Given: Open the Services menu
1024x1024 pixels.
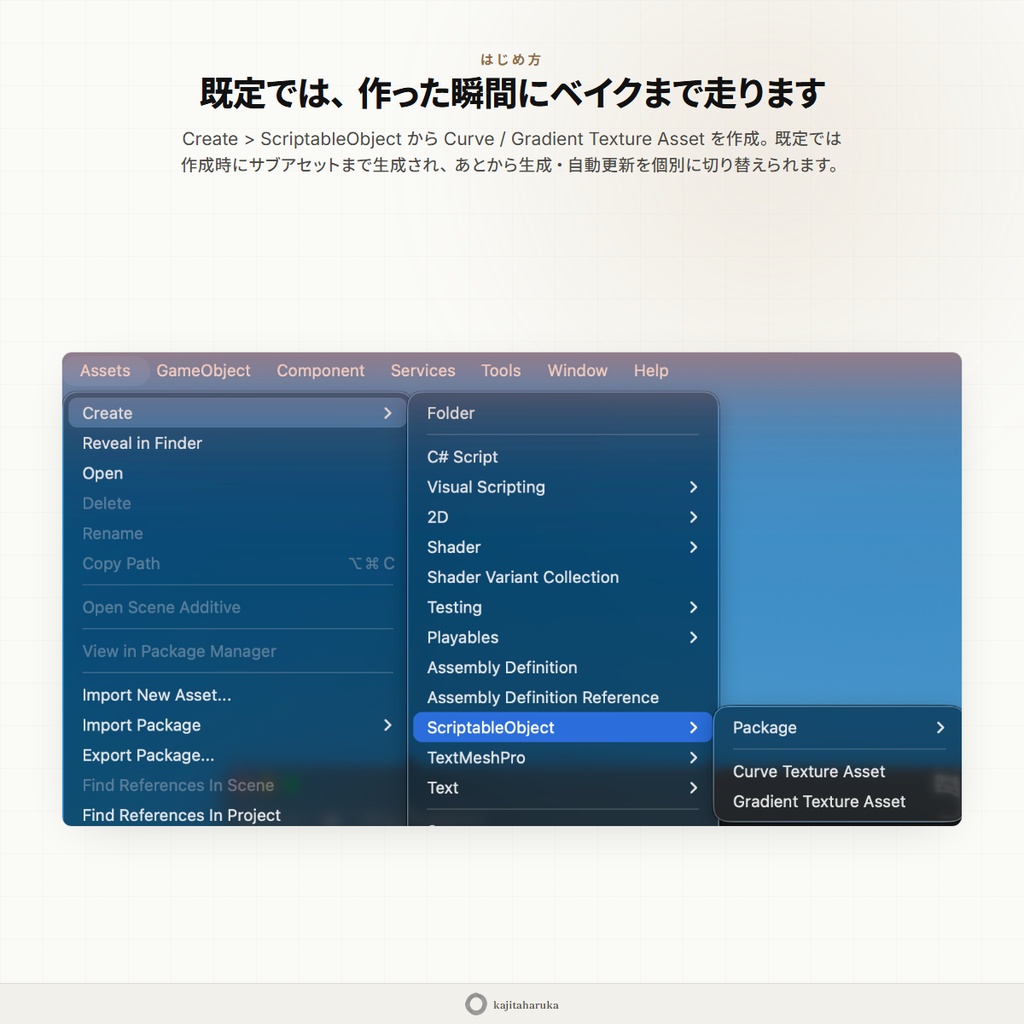Looking at the screenshot, I should [423, 371].
